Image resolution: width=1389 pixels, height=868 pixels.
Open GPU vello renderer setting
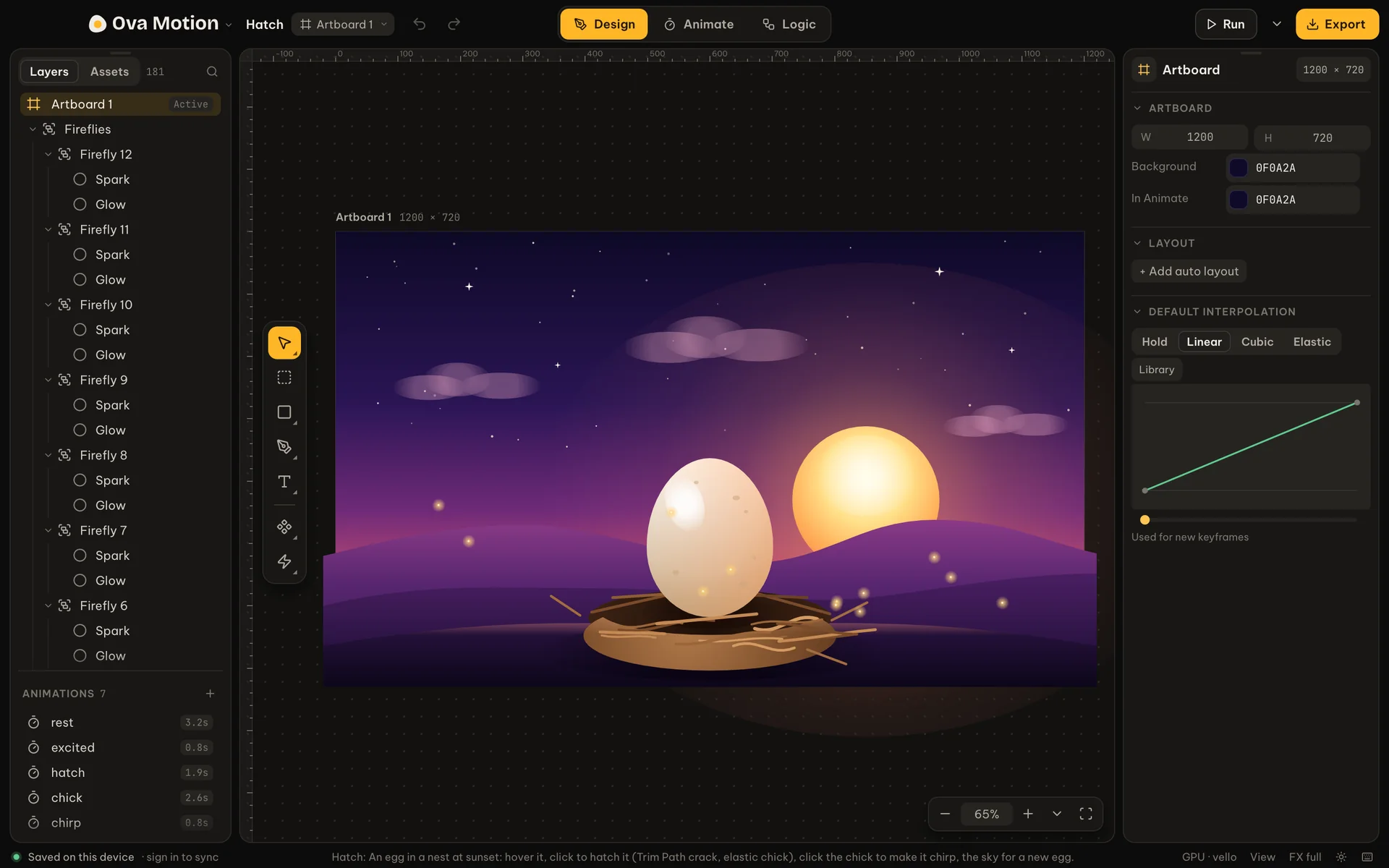1209,857
